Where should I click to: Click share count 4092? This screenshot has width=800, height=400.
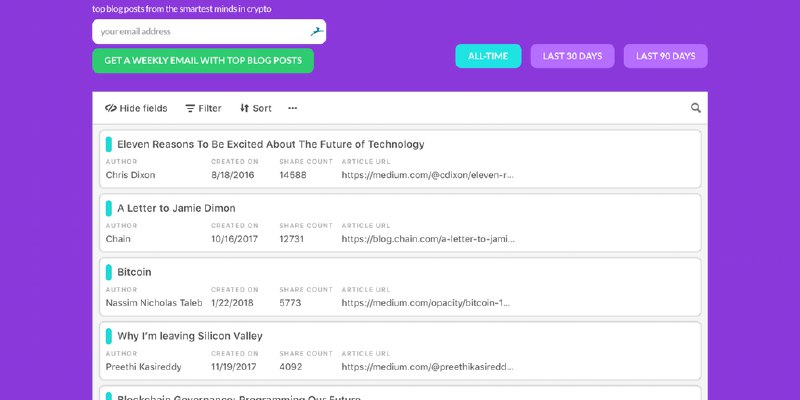291,367
